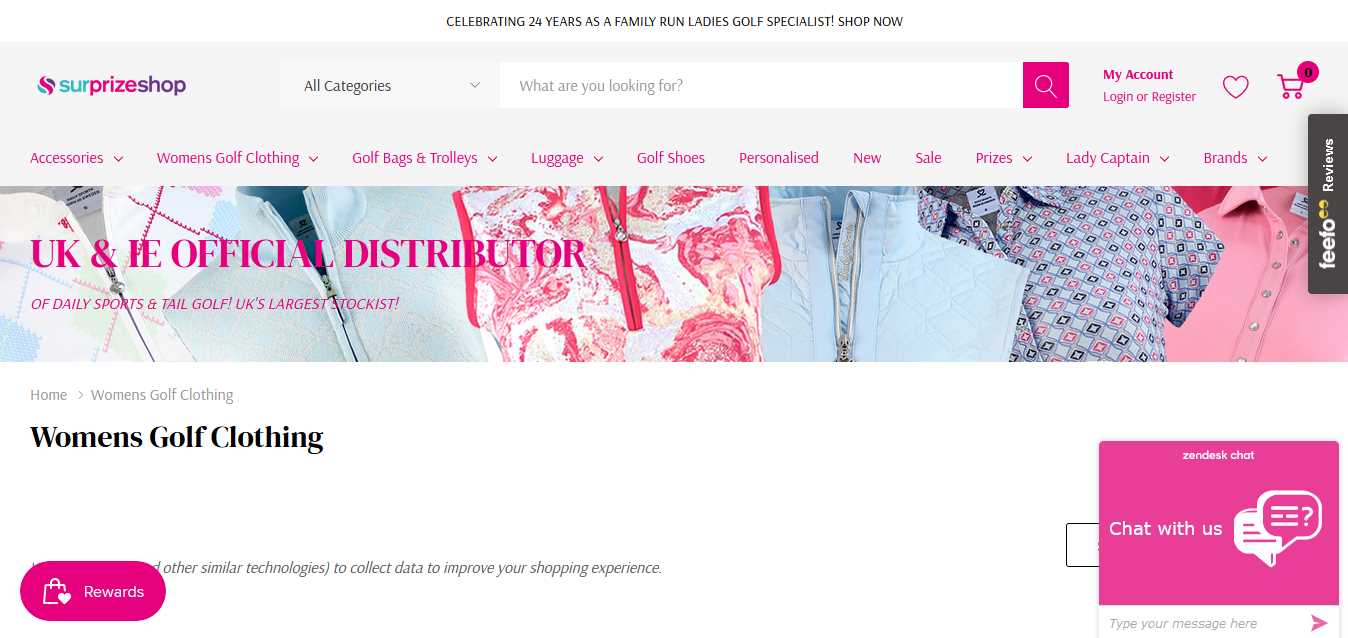Send chat message with arrow icon
The height and width of the screenshot is (638, 1348).
tap(1319, 623)
